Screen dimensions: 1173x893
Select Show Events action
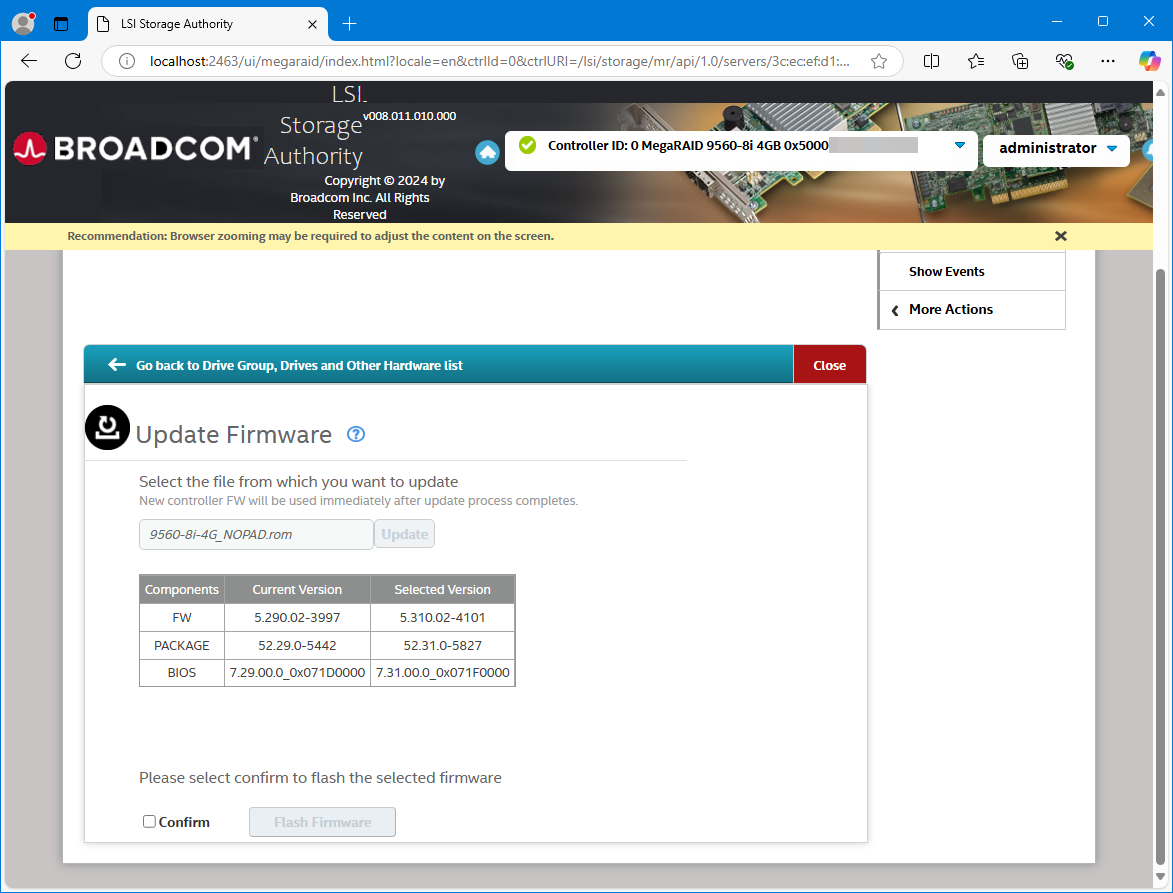972,271
